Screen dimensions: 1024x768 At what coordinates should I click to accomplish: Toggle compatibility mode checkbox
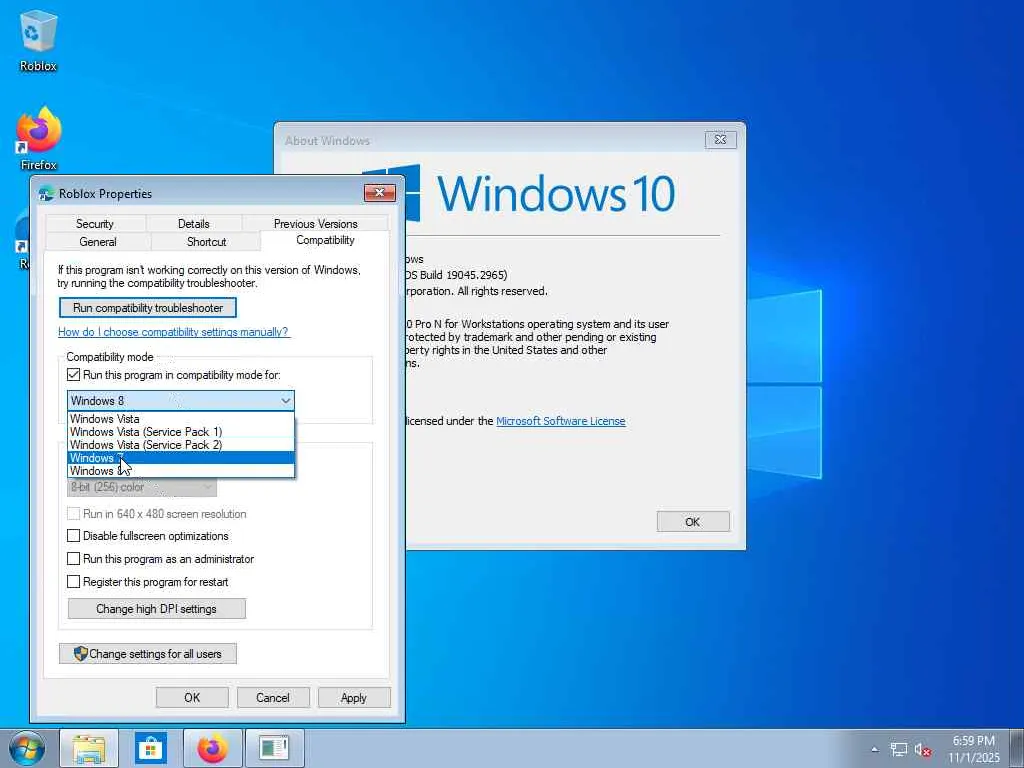point(74,375)
